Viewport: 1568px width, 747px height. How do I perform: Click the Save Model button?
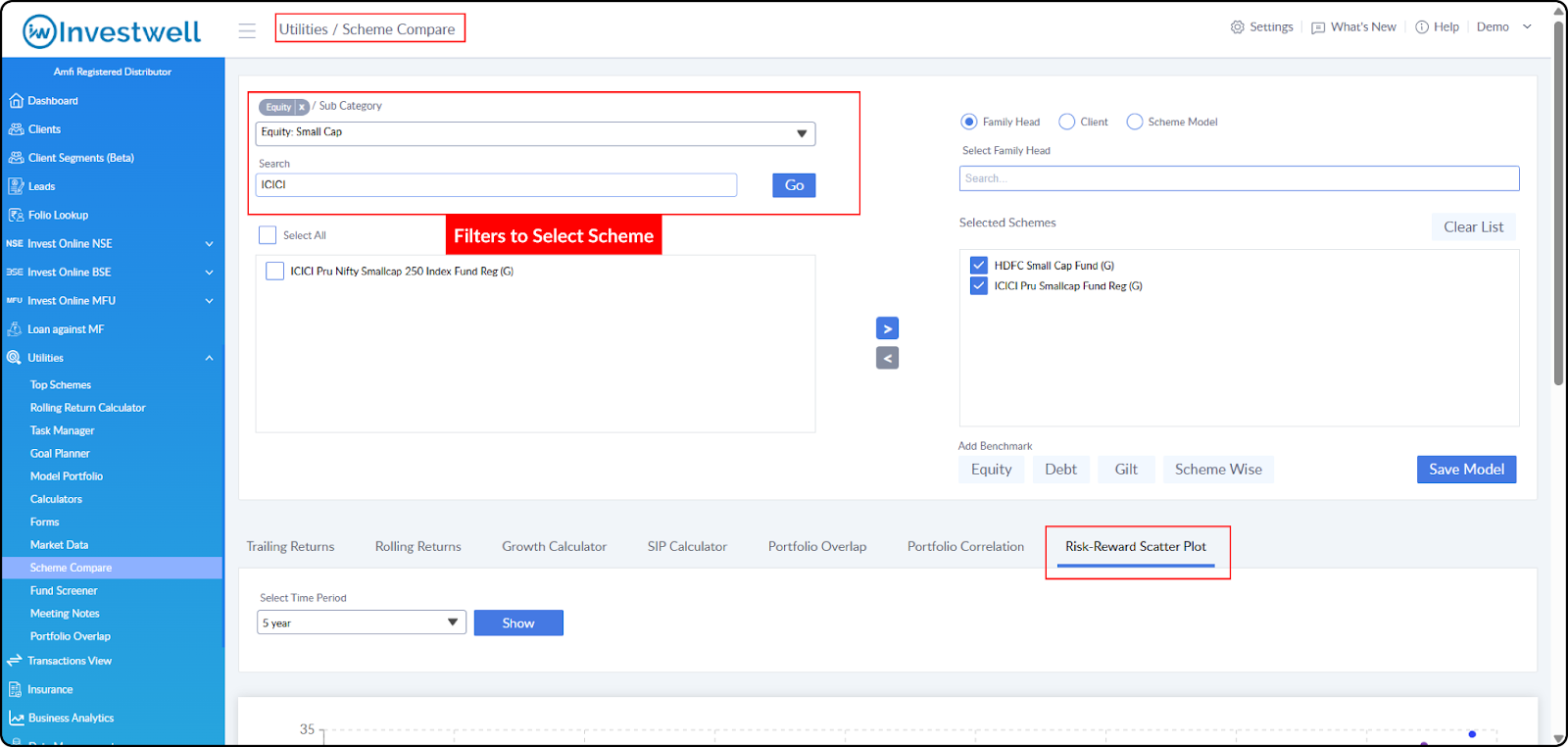coord(1466,470)
